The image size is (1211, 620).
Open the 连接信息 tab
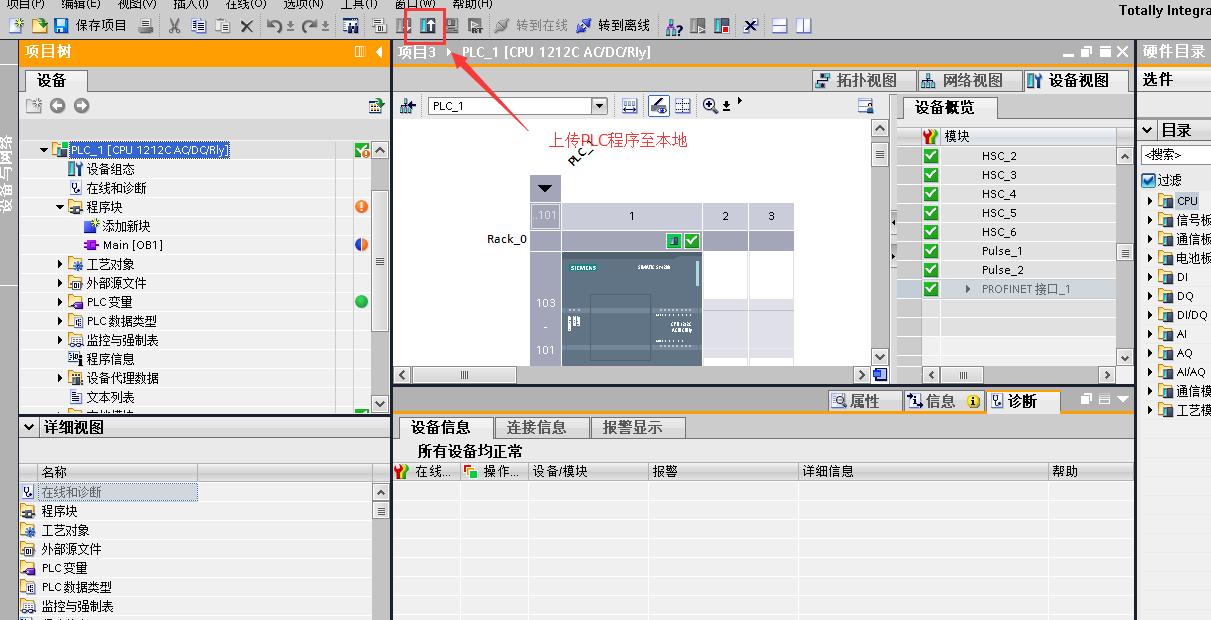click(537, 427)
